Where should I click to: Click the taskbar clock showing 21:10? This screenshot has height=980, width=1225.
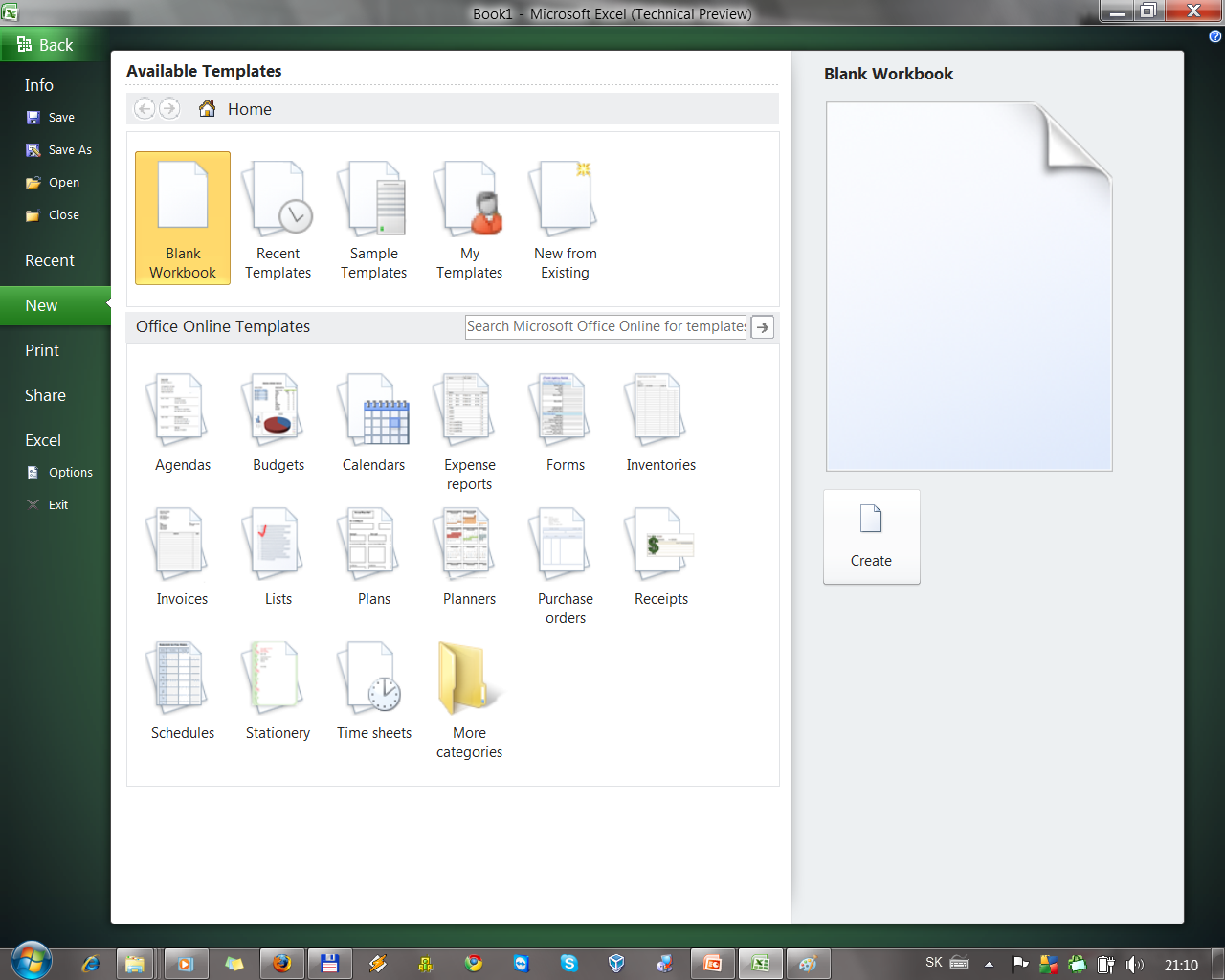pyautogui.click(x=1182, y=965)
